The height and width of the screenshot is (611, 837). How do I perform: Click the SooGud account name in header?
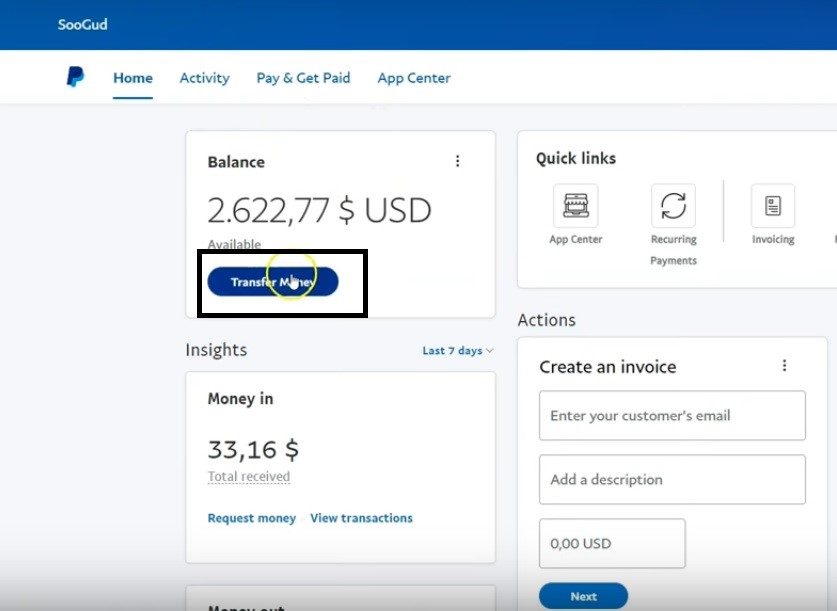(83, 25)
